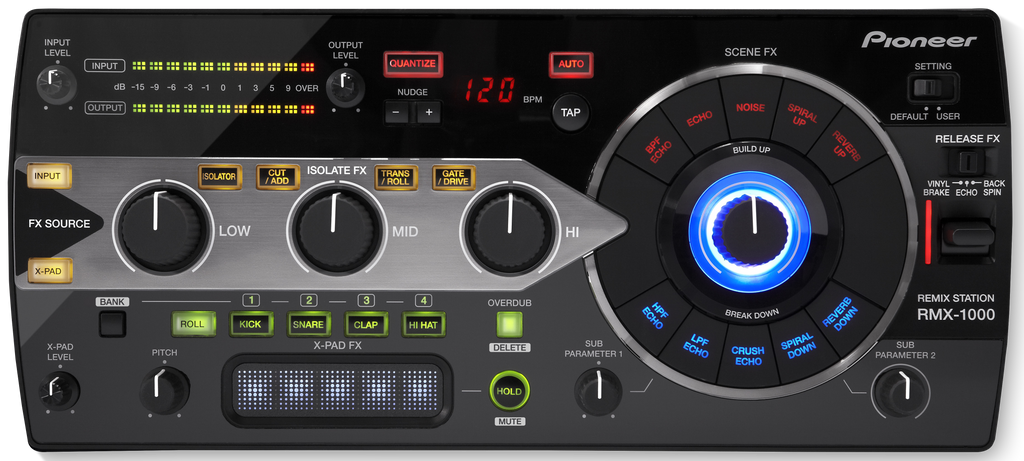The width and height of the screenshot is (1024, 461).
Task: Select the REVERB UP scene effect
Action: 846,147
